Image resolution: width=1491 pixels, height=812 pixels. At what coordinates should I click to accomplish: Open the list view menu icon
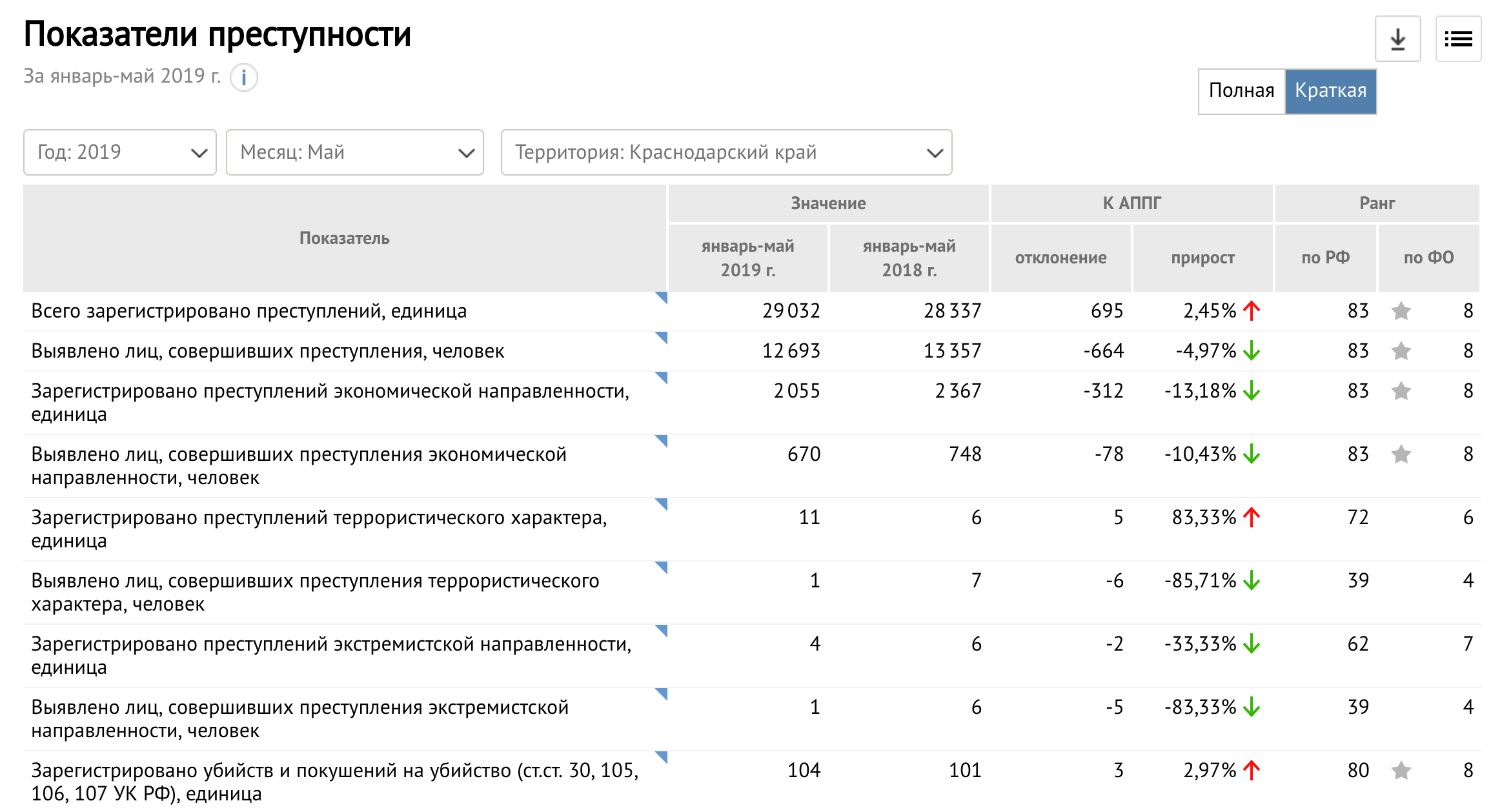coord(1458,39)
